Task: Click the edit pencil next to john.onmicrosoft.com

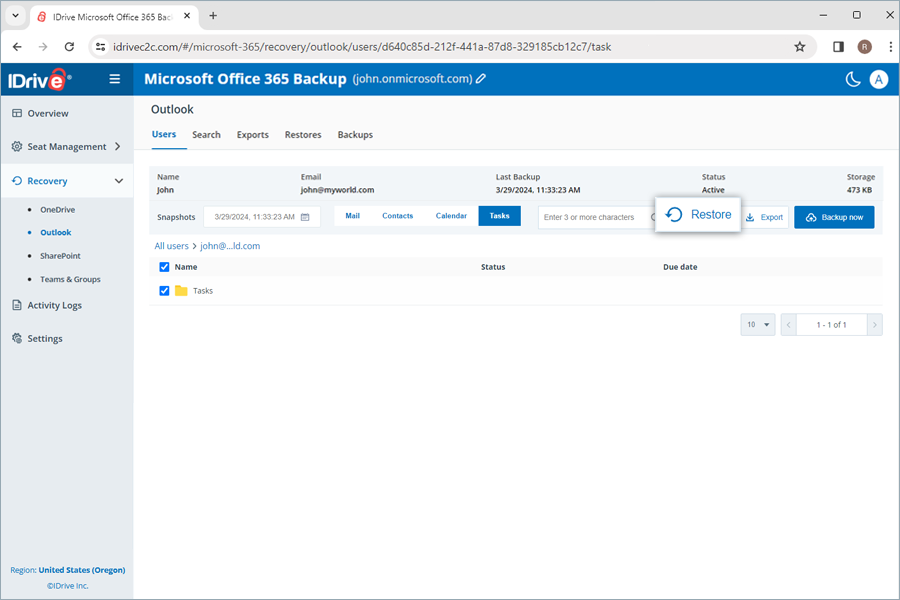Action: (x=481, y=76)
